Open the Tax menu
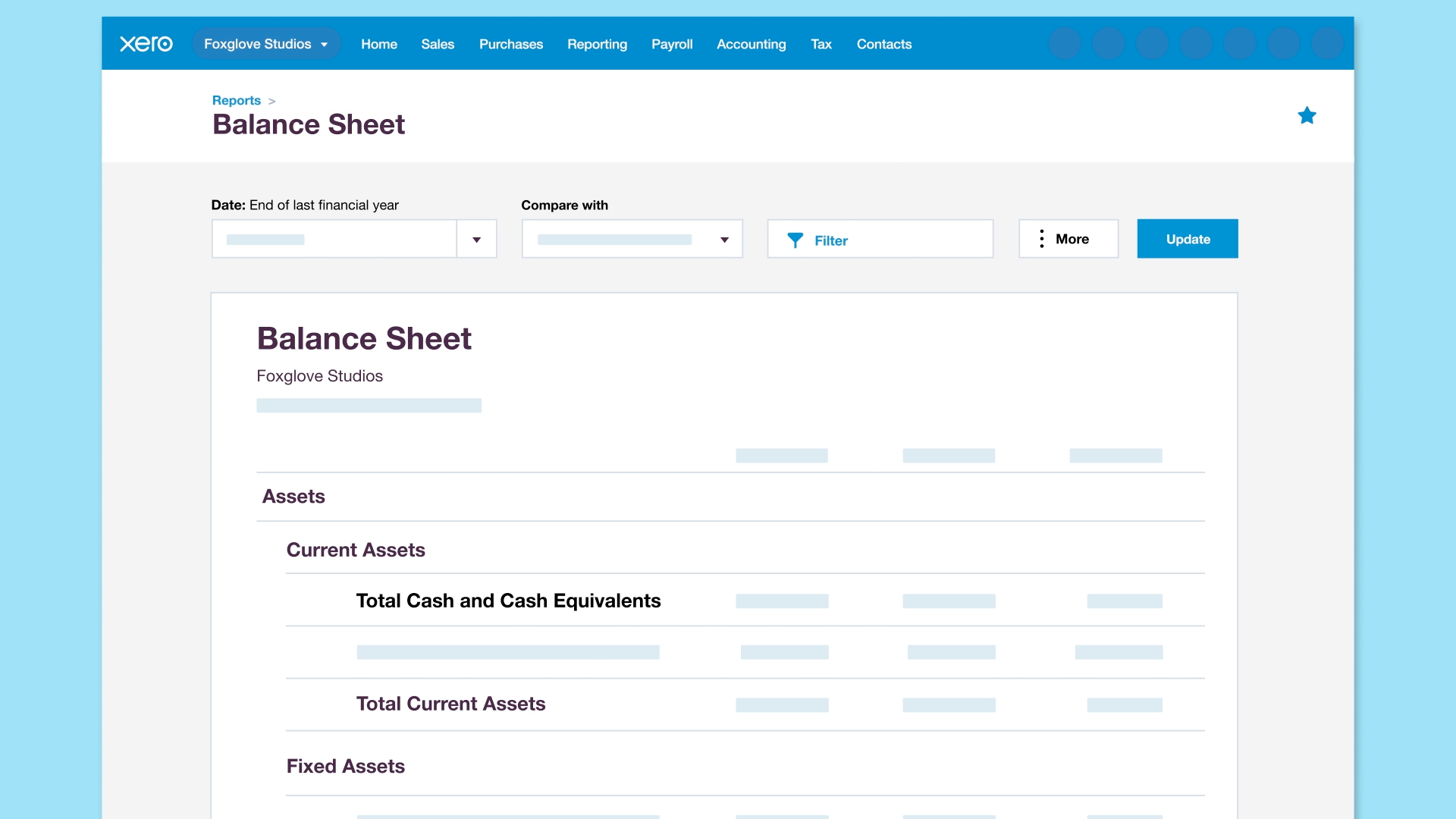 coord(821,44)
